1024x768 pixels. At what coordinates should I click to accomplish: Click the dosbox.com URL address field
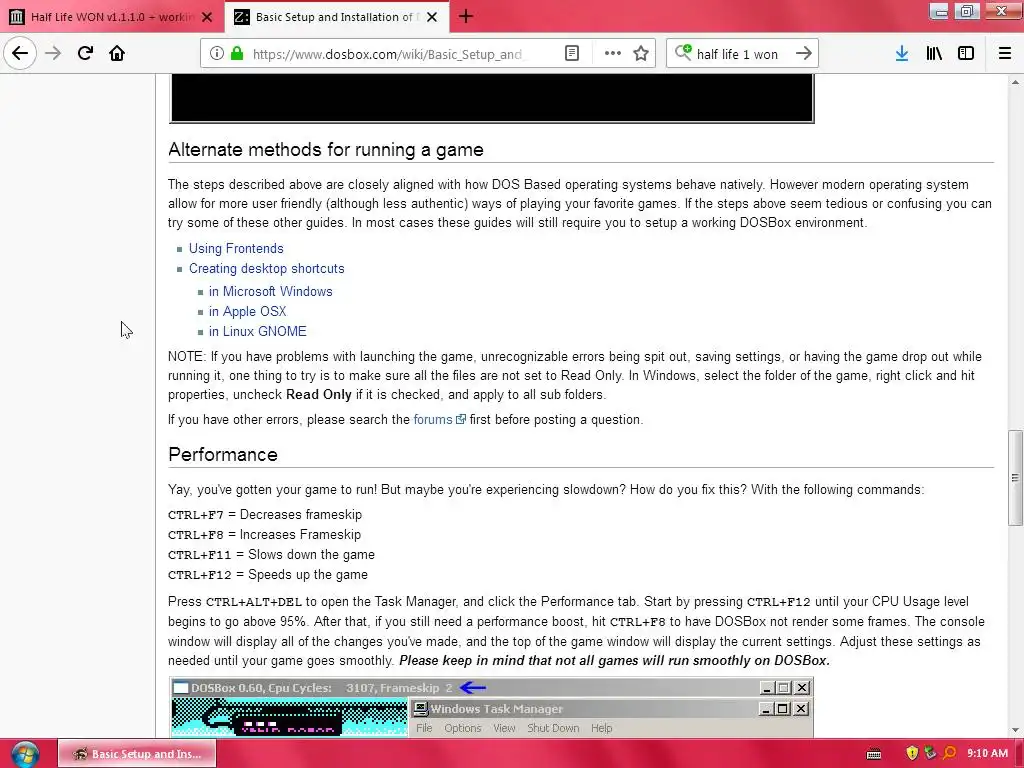tap(387, 54)
